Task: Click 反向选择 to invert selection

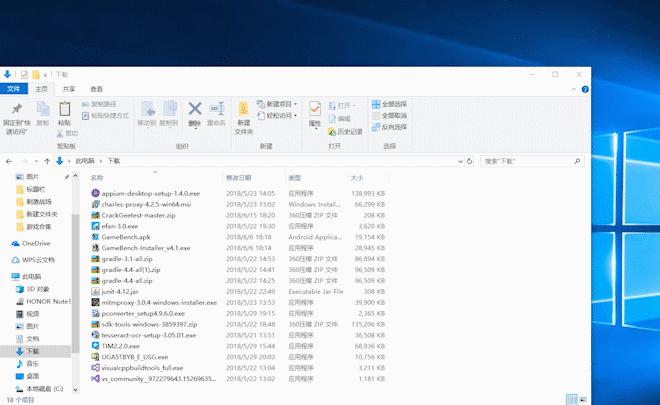Action: tap(389, 127)
